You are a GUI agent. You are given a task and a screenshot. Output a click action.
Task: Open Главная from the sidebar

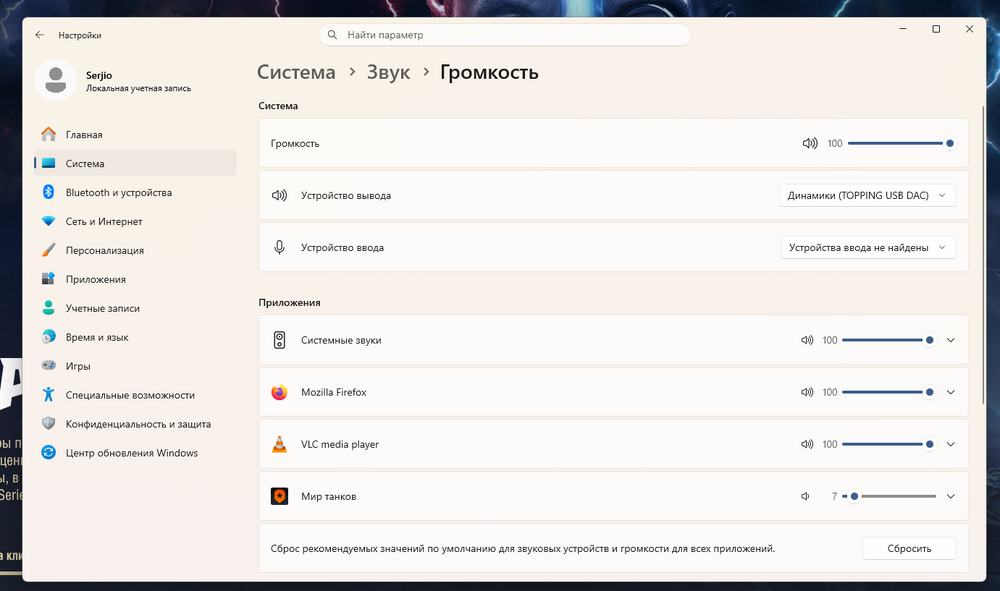pos(135,135)
